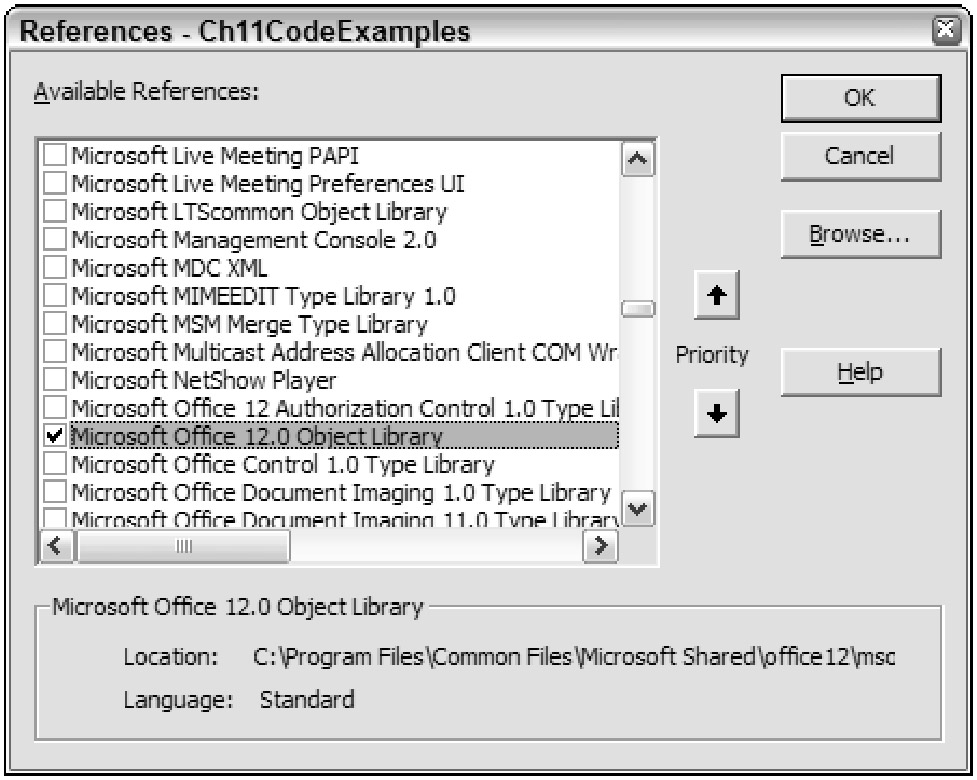This screenshot has width=977, height=780.
Task: Enable the Microsoft MDC XML reference
Action: tap(55, 268)
